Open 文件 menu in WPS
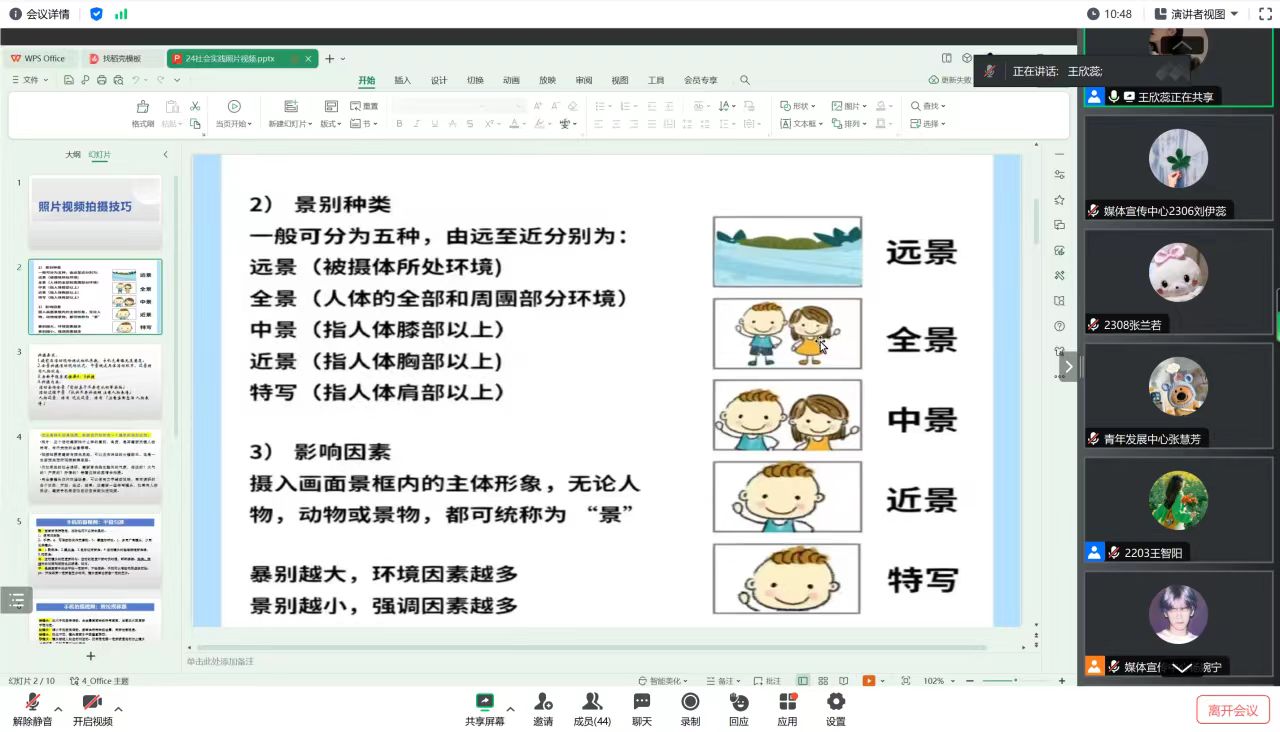This screenshot has height=732, width=1280. (x=30, y=80)
